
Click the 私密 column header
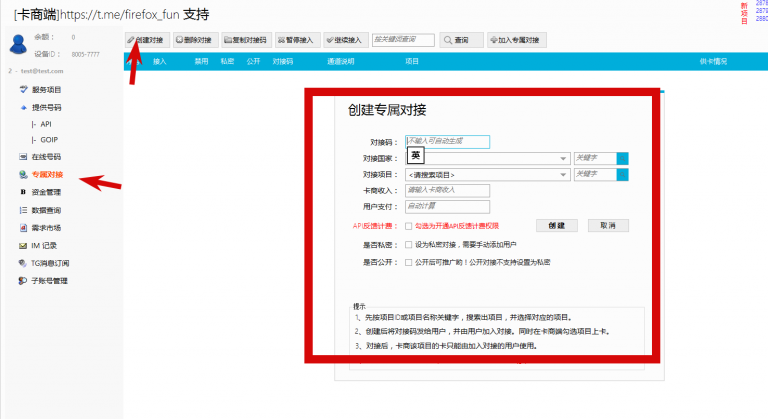point(227,61)
